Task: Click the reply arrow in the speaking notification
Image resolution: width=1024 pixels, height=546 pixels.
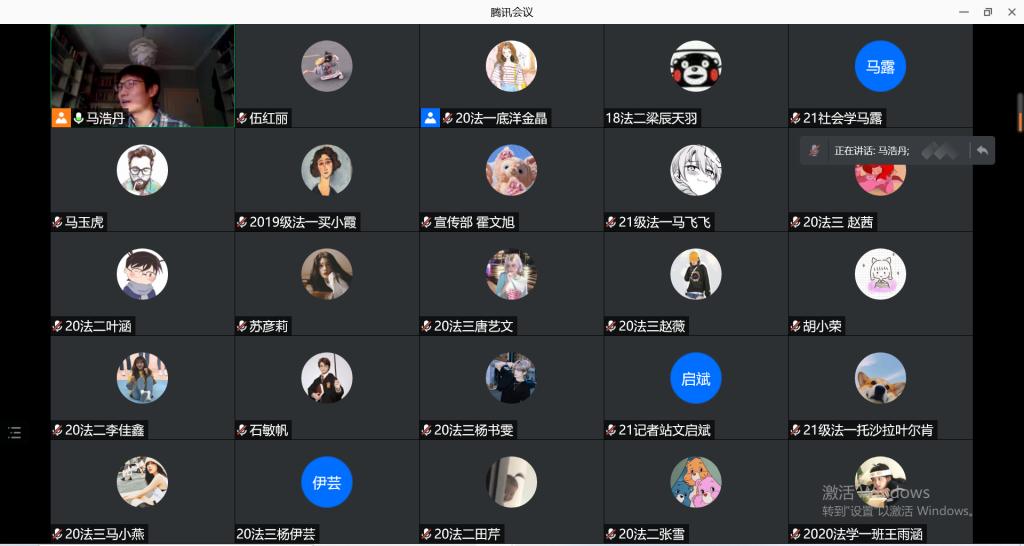Action: [x=982, y=151]
